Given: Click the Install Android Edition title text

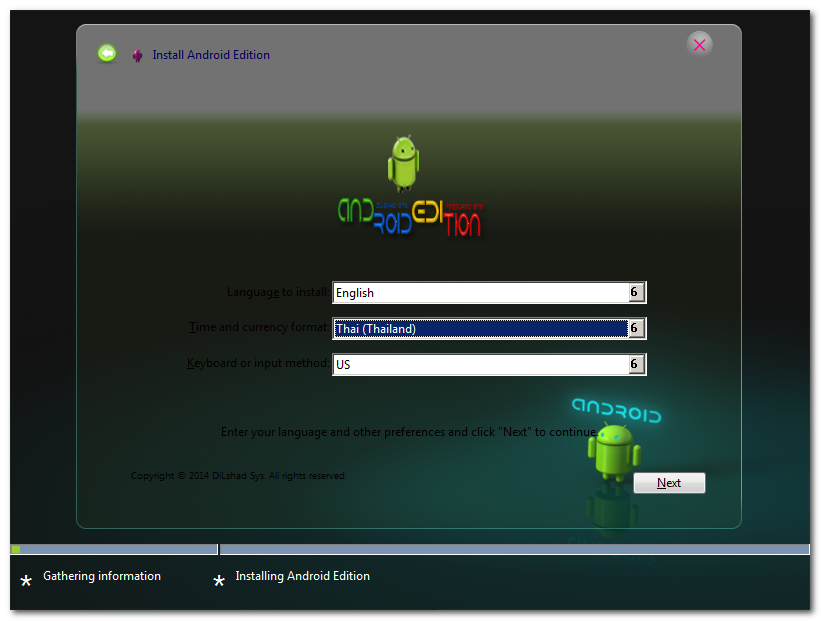Looking at the screenshot, I should [x=211, y=55].
